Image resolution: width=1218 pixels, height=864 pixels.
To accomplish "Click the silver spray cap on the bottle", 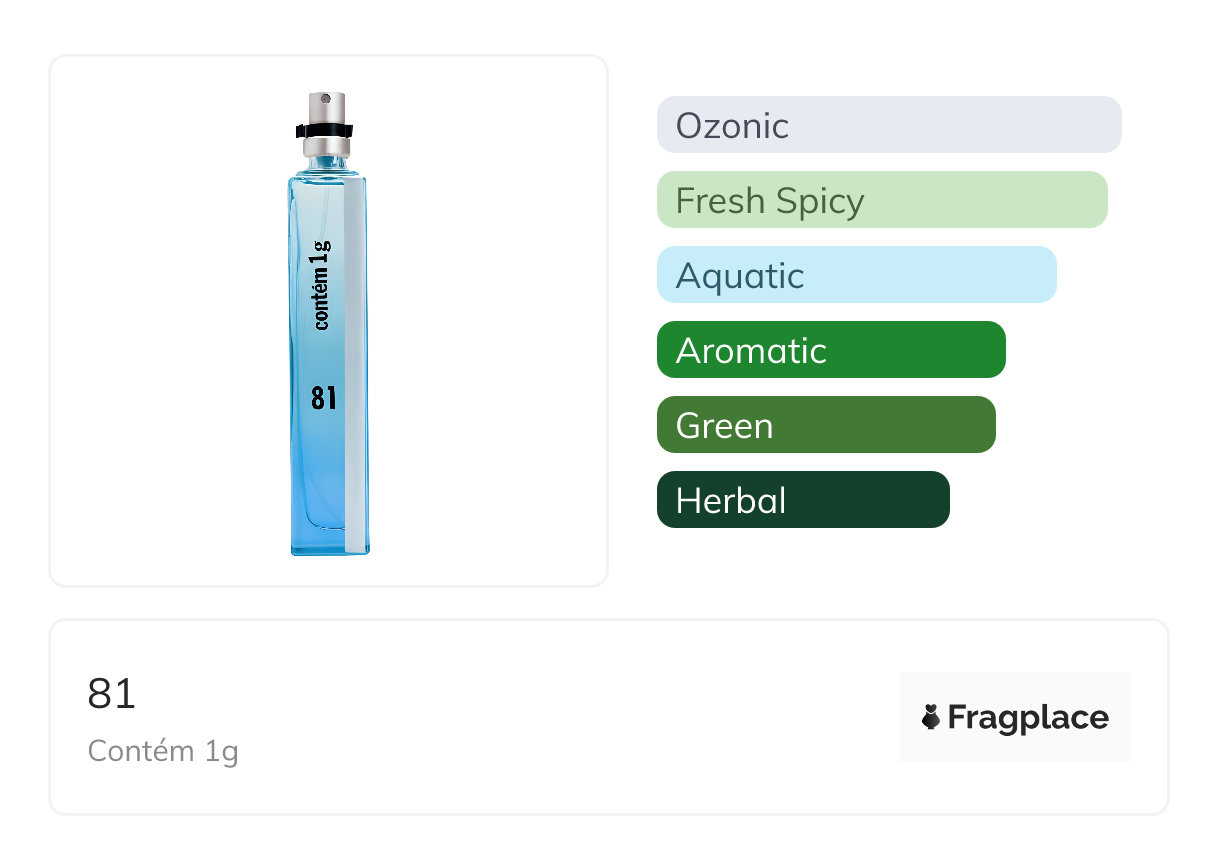I will tap(326, 107).
